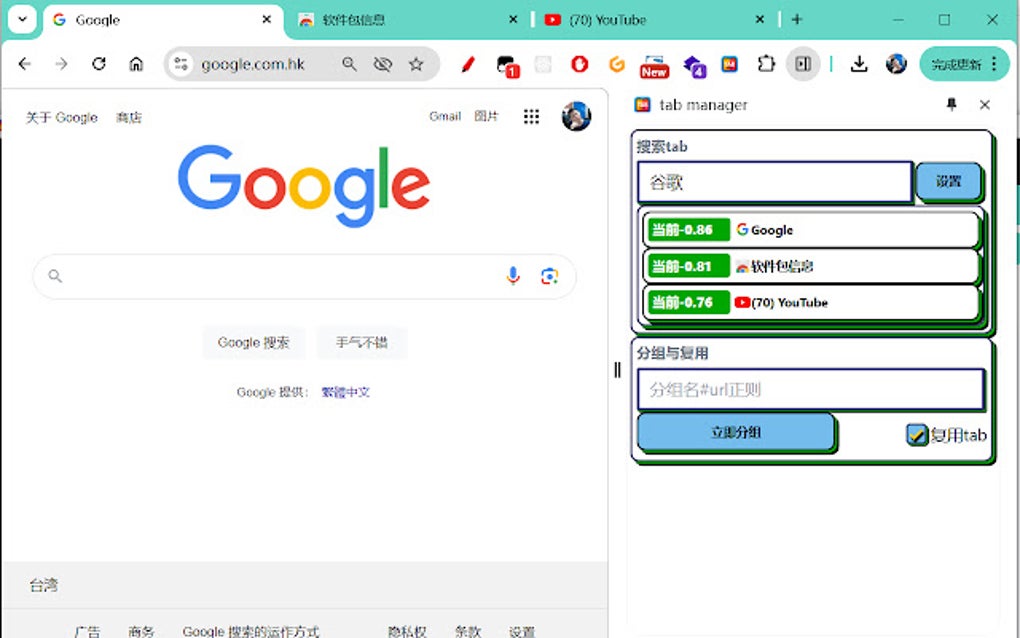Open the tab search dropdown arrow
The image size is (1020, 638).
[x=22, y=19]
